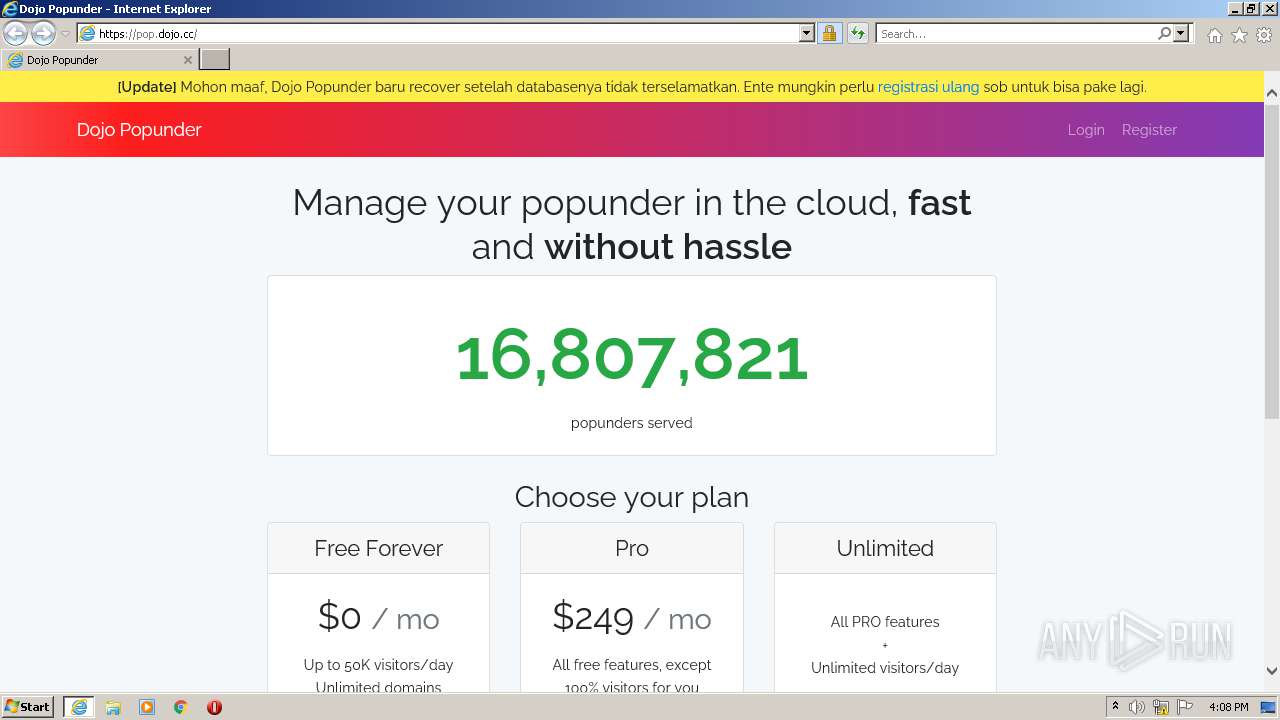
Task: Open the Windows Start button
Action: click(x=28, y=707)
